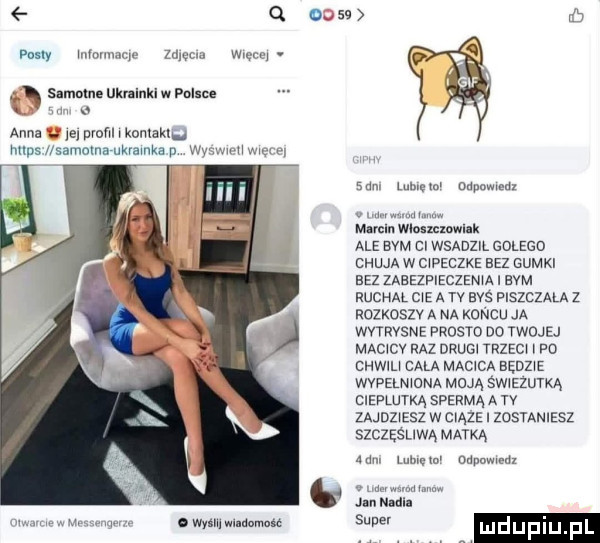Viewport: 600px width, 543px height.
Task: Open the samotna-ukrainka link
Action: (96, 150)
